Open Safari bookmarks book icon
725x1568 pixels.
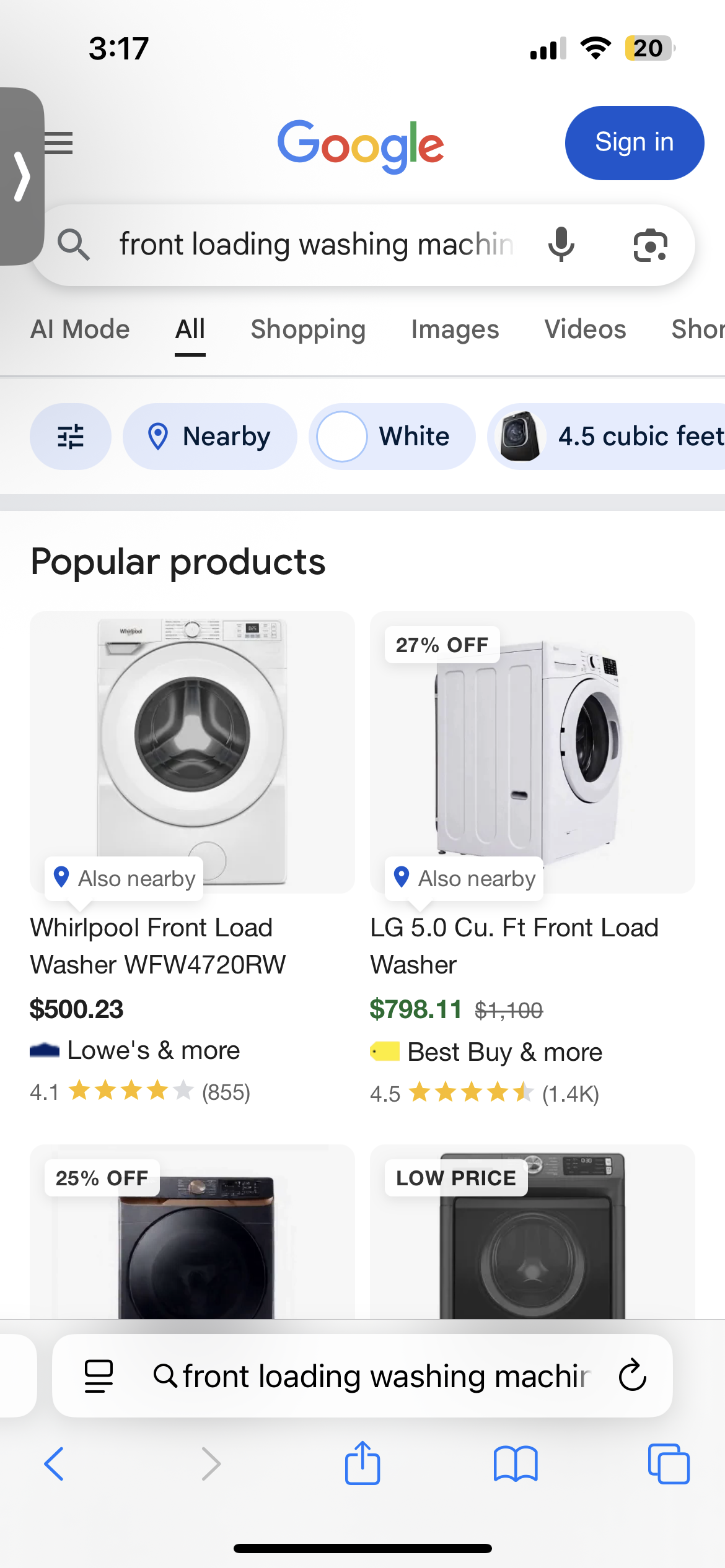point(515,1463)
